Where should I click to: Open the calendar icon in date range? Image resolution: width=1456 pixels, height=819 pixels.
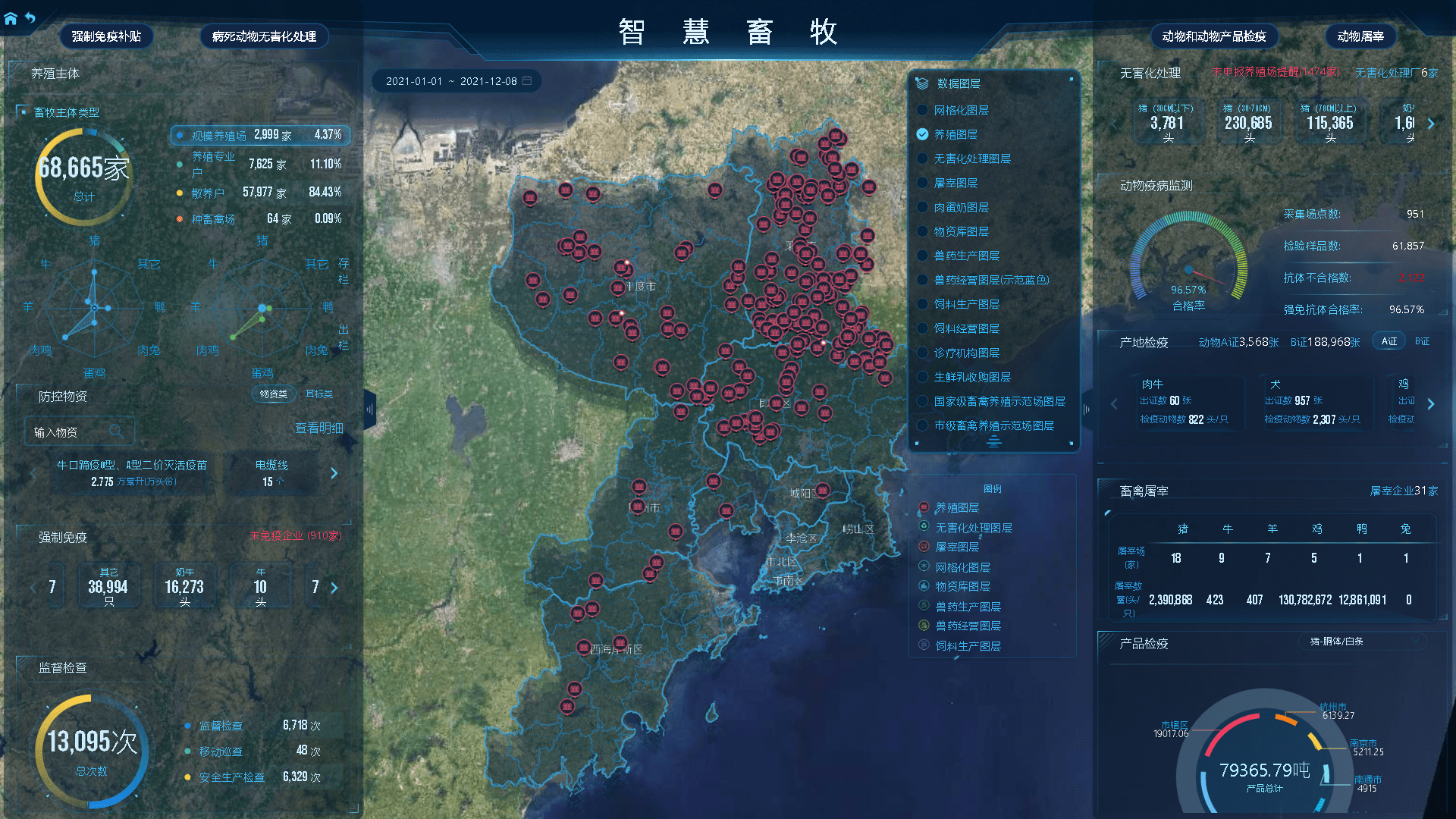[527, 80]
